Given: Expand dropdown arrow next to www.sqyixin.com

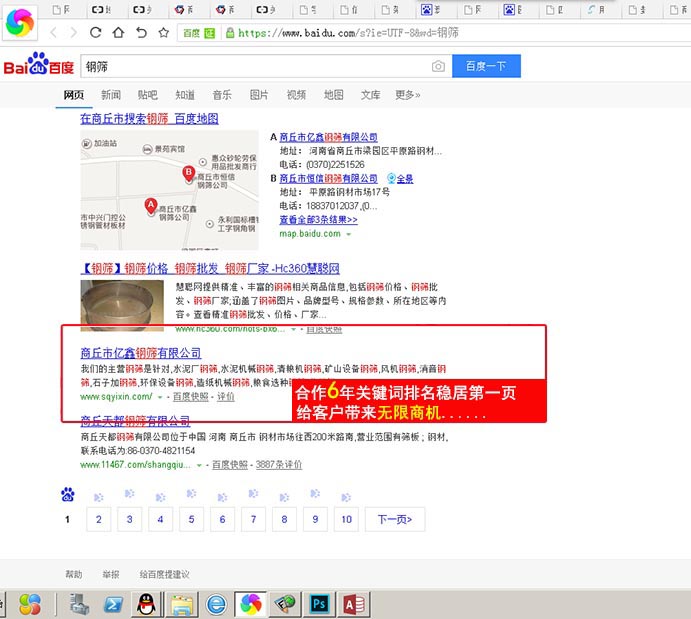Looking at the screenshot, I should (x=160, y=397).
